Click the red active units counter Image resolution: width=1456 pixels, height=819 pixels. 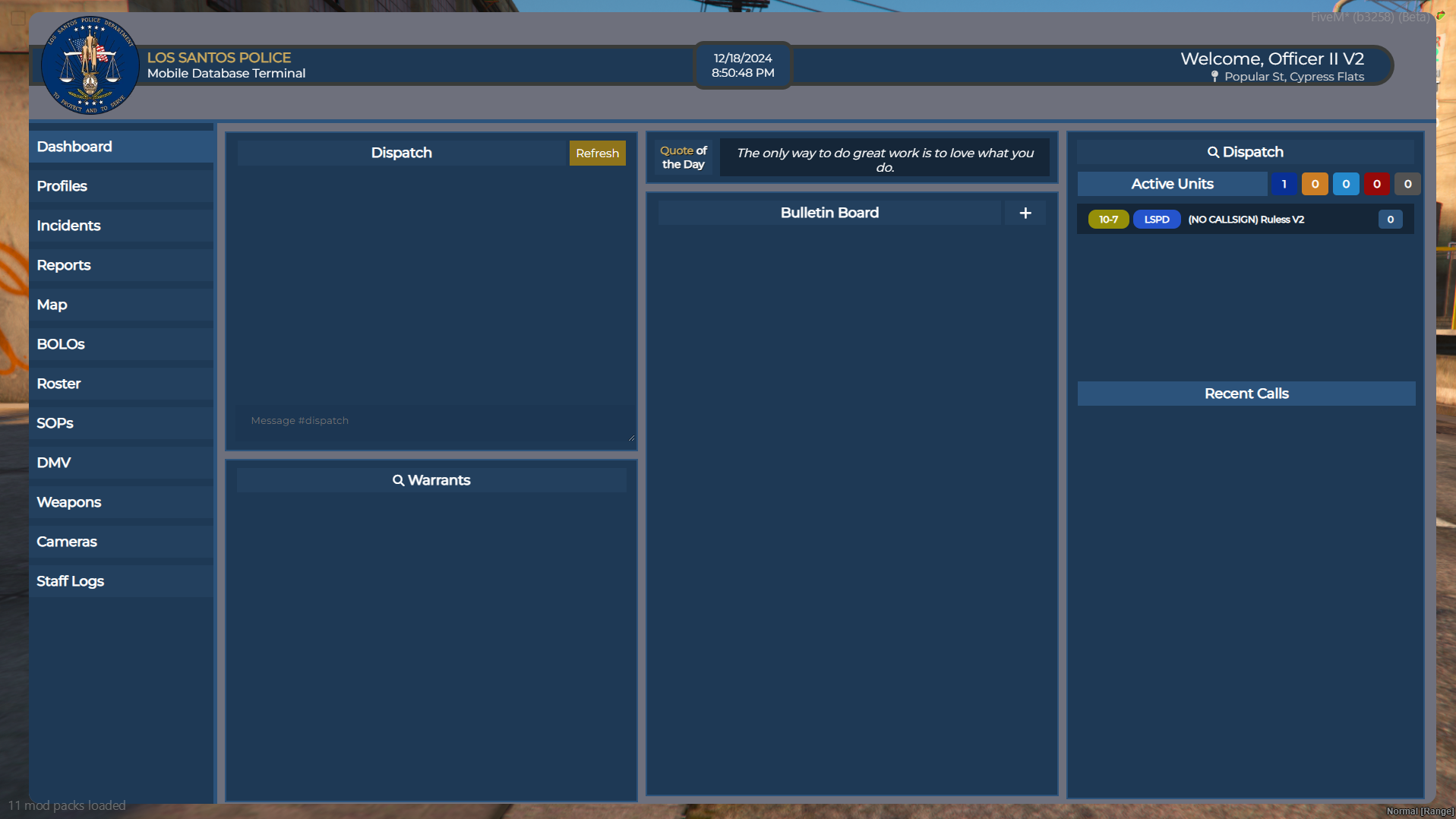click(1376, 184)
